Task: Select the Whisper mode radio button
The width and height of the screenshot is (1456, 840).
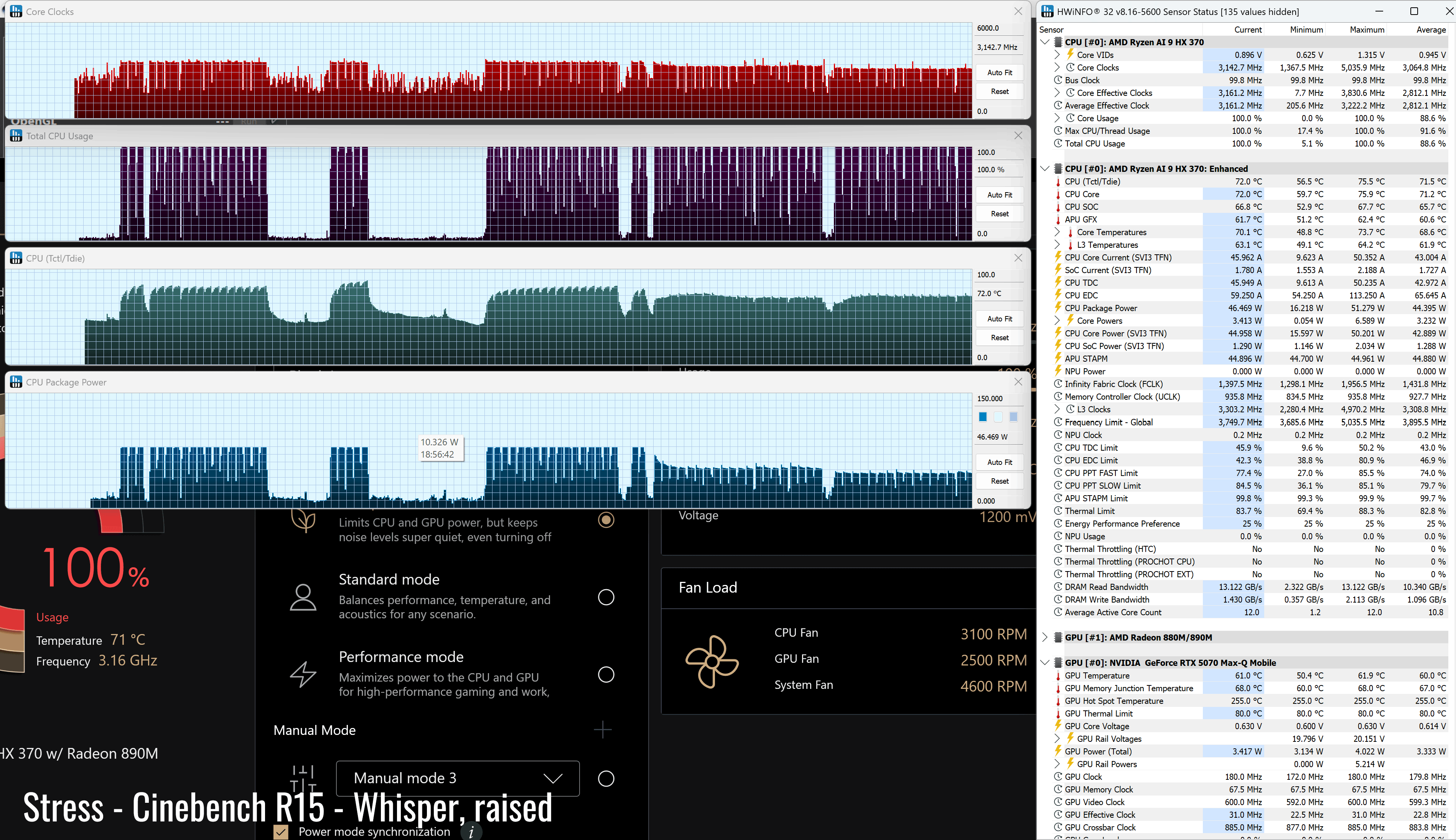Action: 606,520
